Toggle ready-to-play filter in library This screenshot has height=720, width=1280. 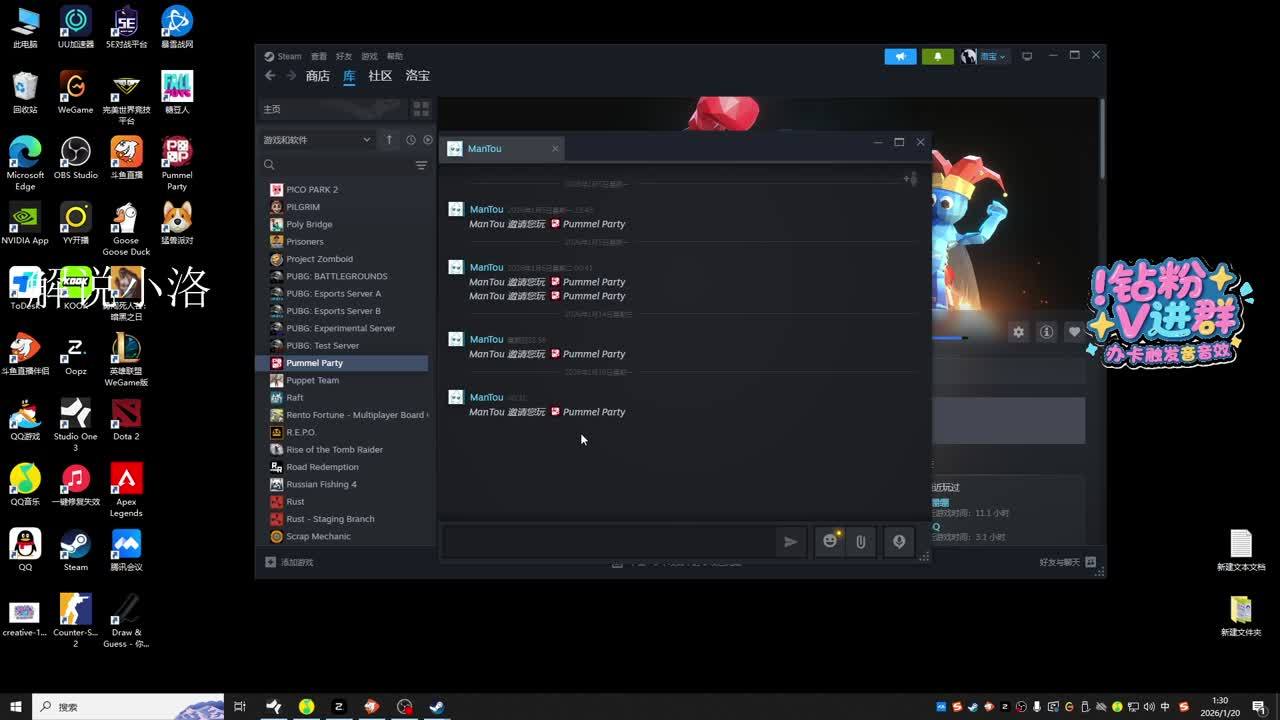tap(428, 140)
